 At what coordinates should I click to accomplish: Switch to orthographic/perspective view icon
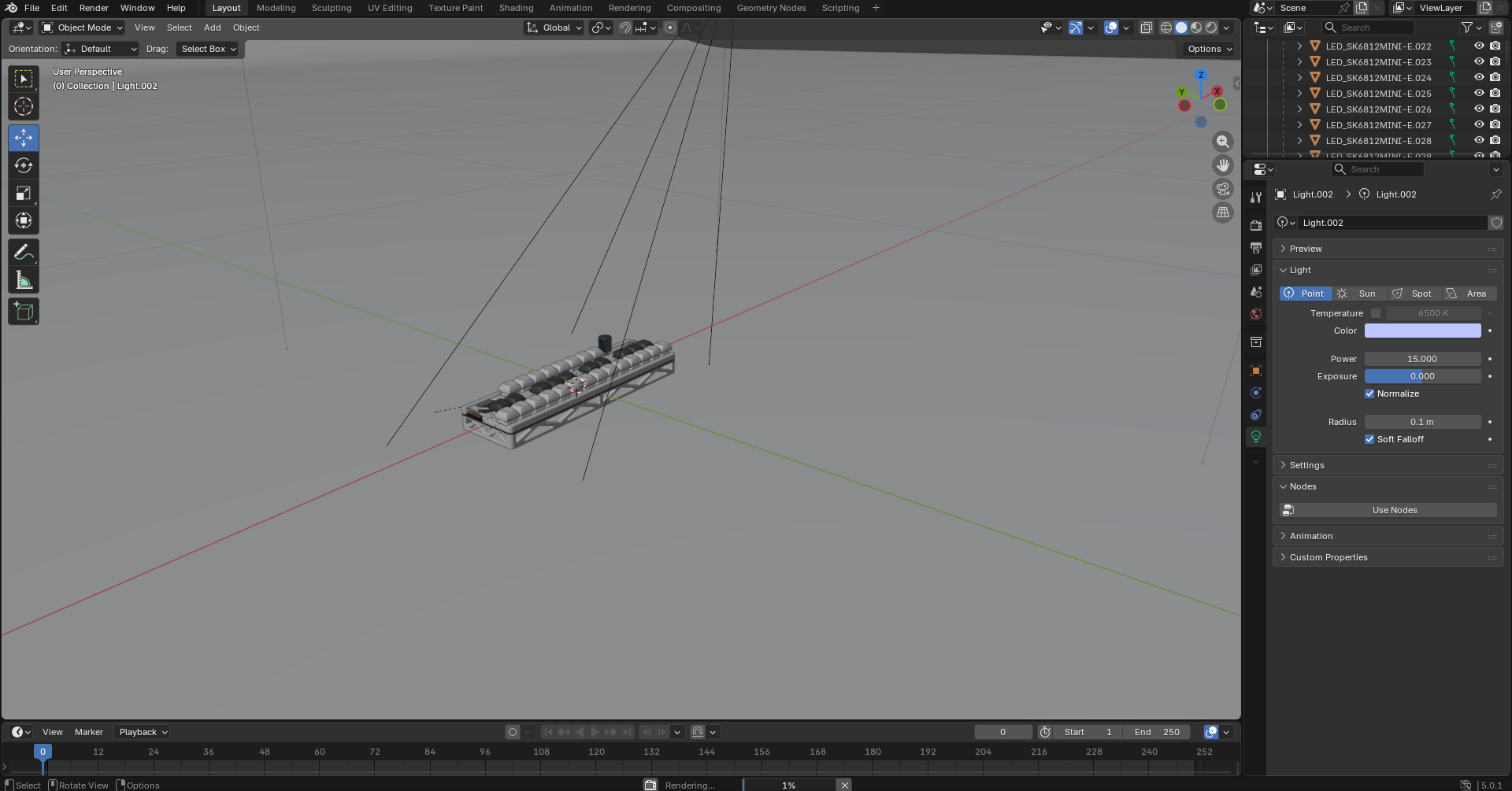coord(1222,213)
